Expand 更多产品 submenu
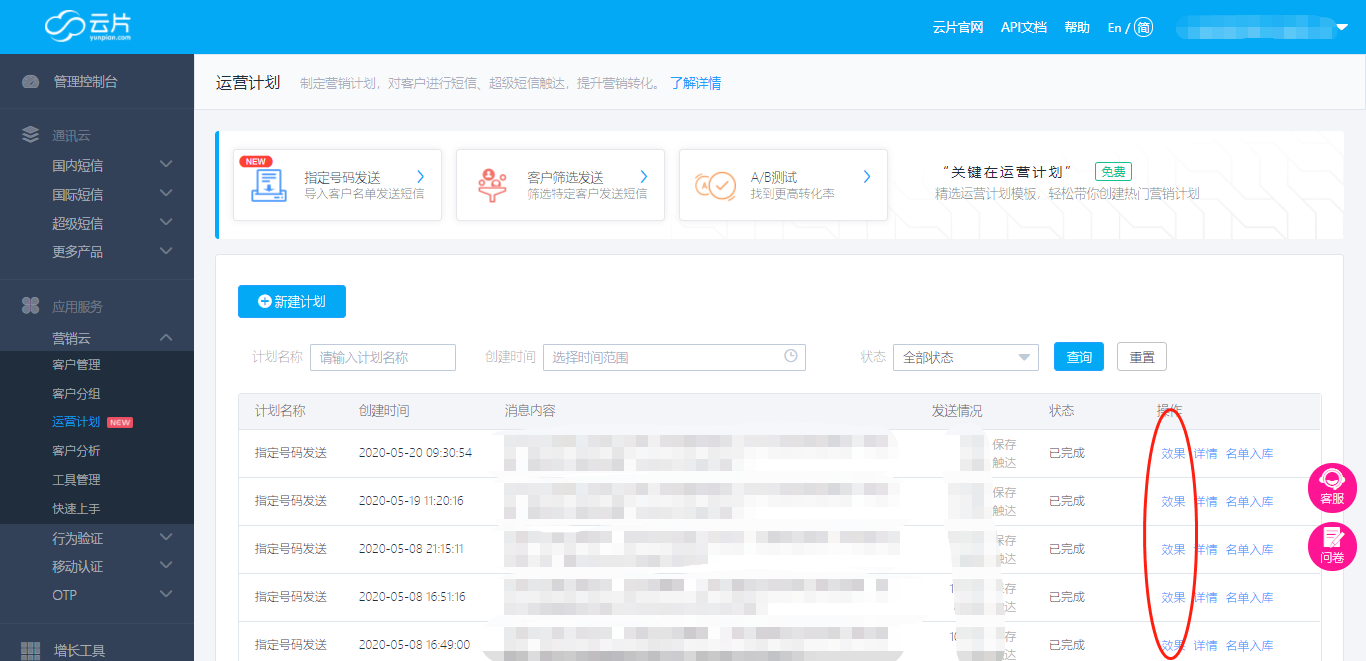This screenshot has height=661, width=1366. pos(166,251)
